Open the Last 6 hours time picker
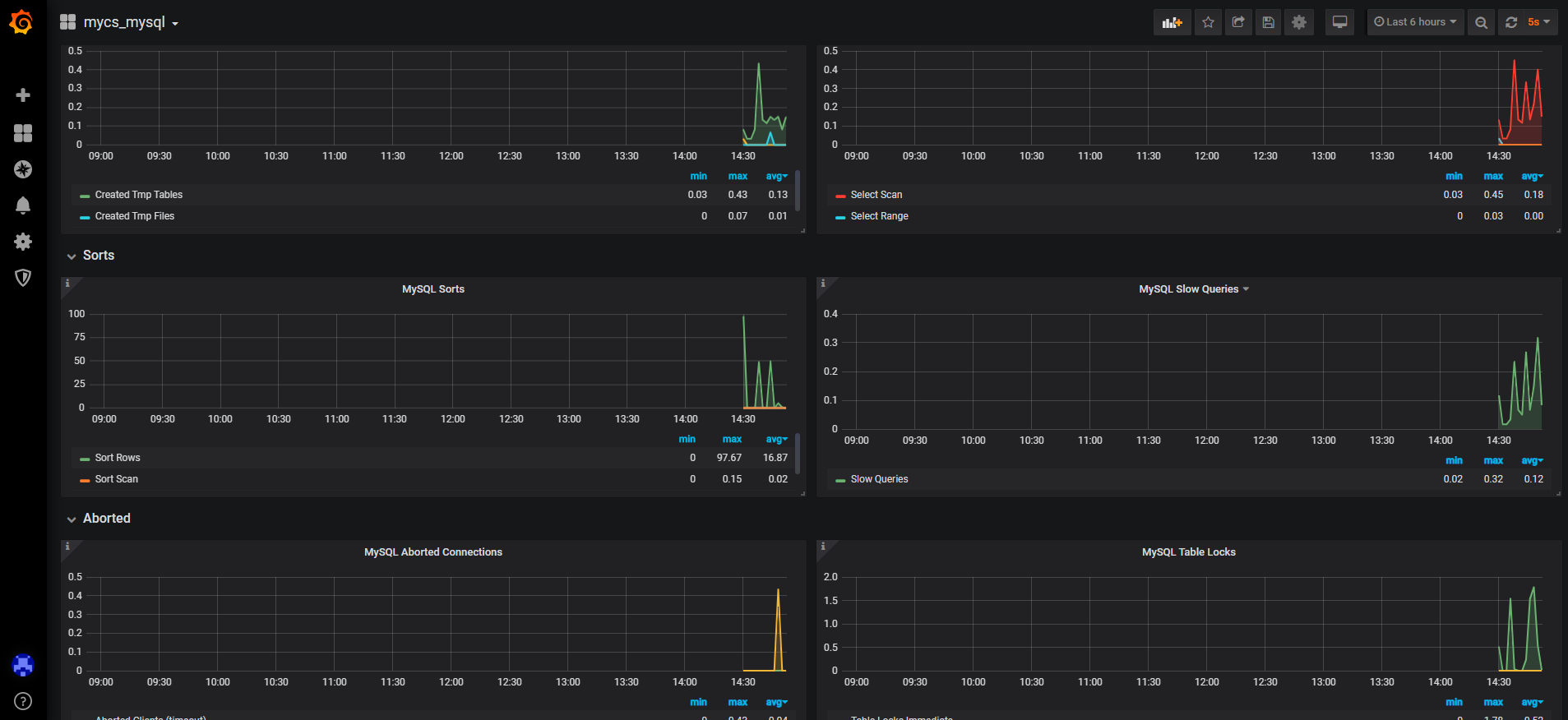 point(1415,22)
